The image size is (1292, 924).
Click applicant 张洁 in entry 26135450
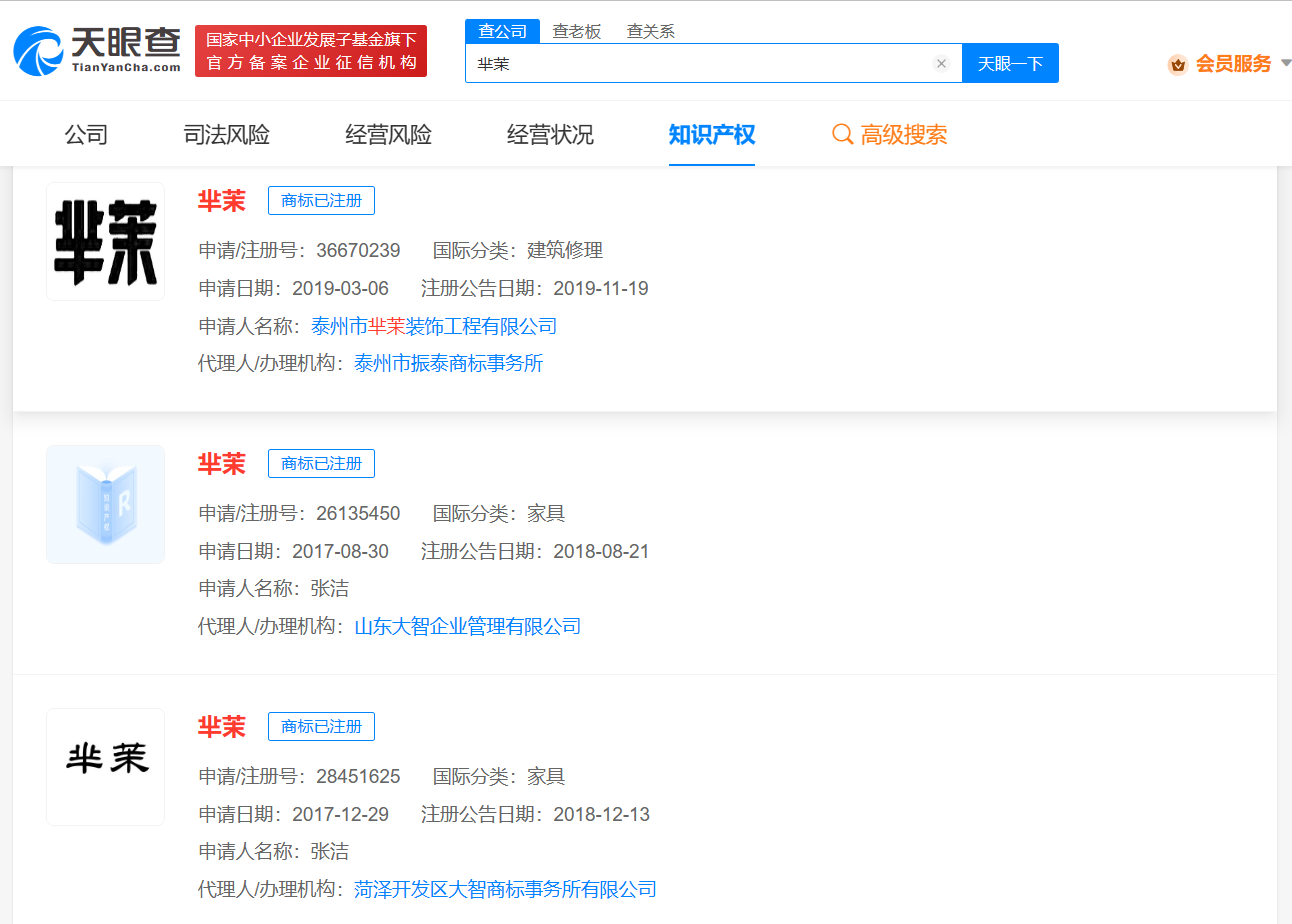coord(330,589)
